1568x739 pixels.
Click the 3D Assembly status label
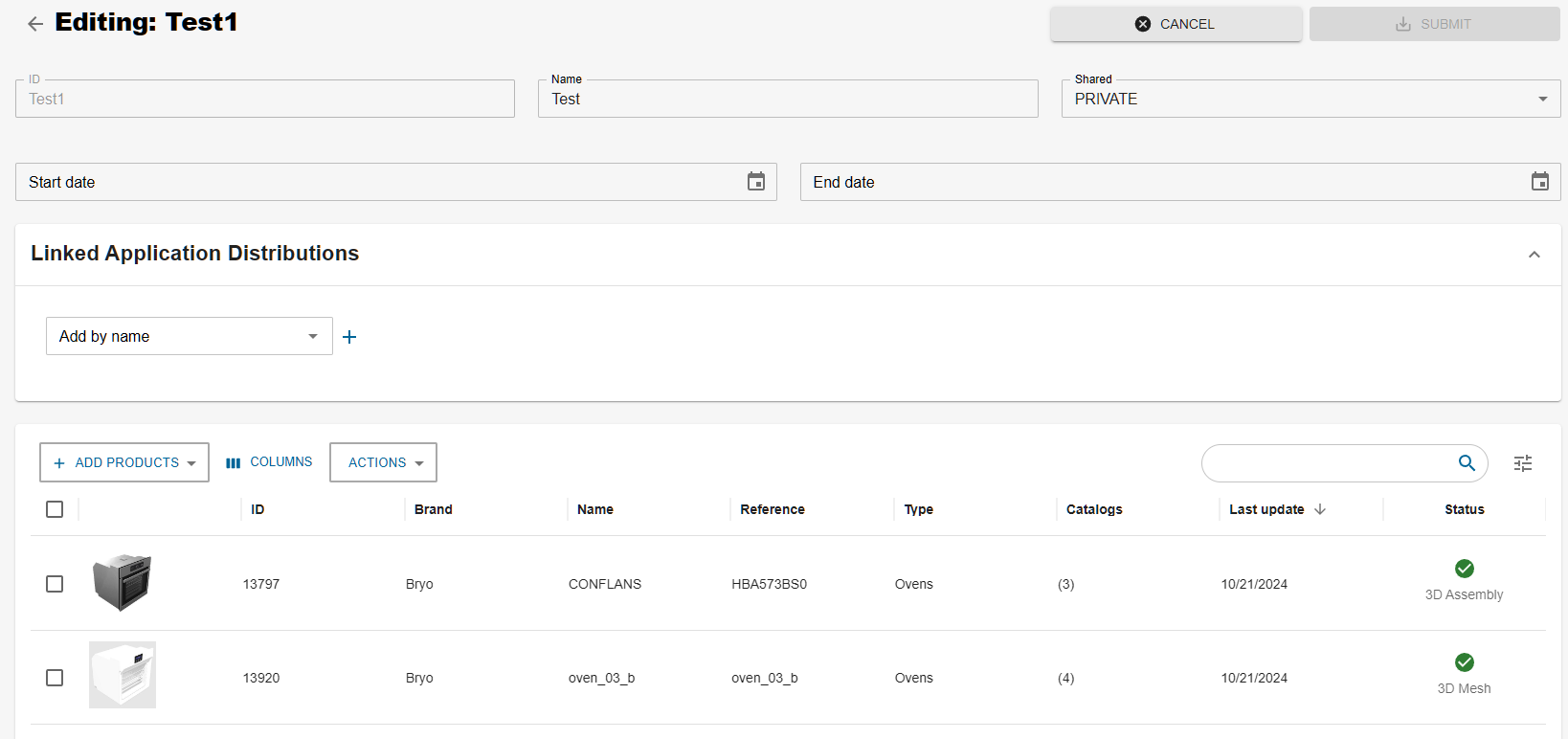(x=1465, y=594)
